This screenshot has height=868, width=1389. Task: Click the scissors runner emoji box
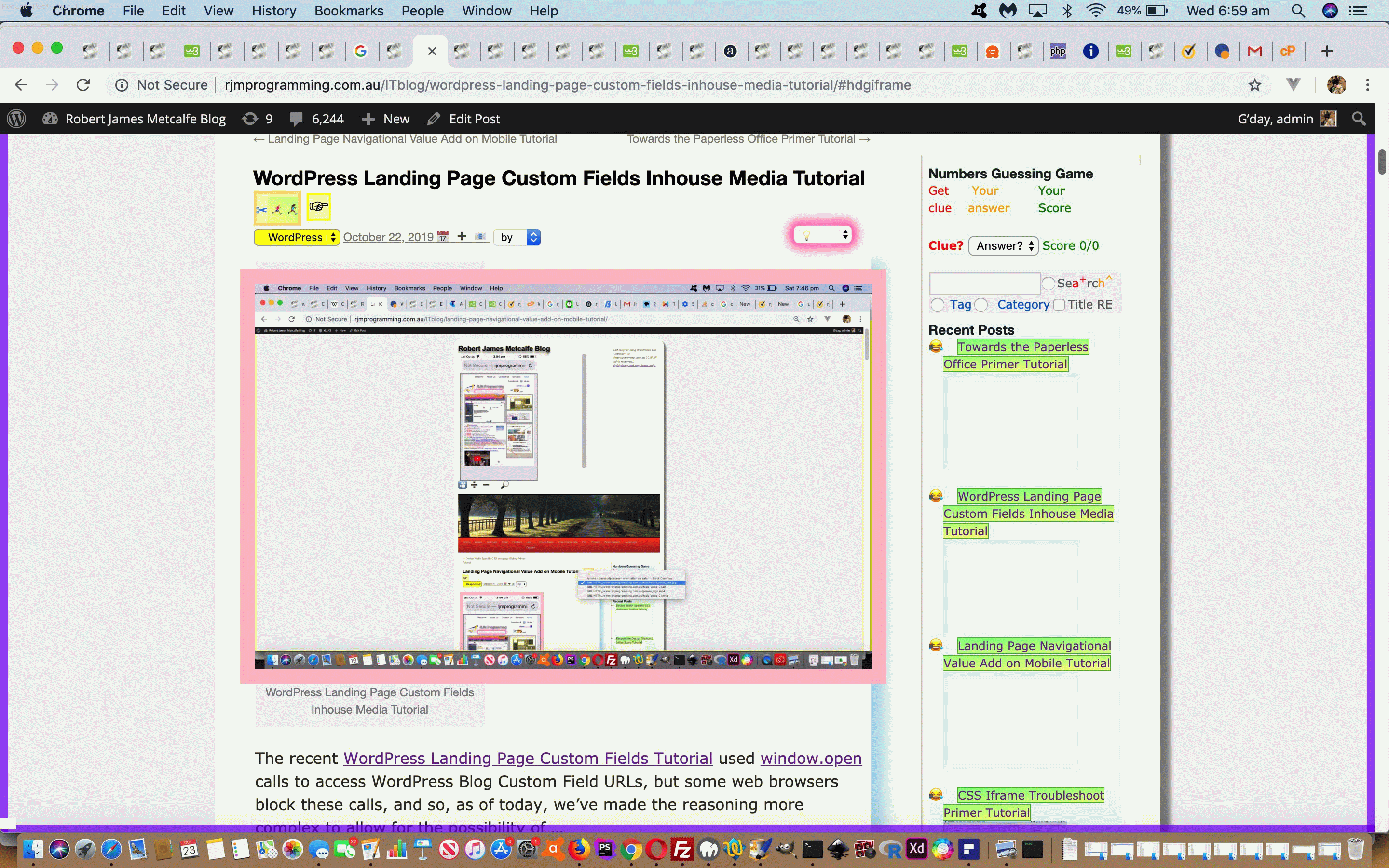[277, 208]
